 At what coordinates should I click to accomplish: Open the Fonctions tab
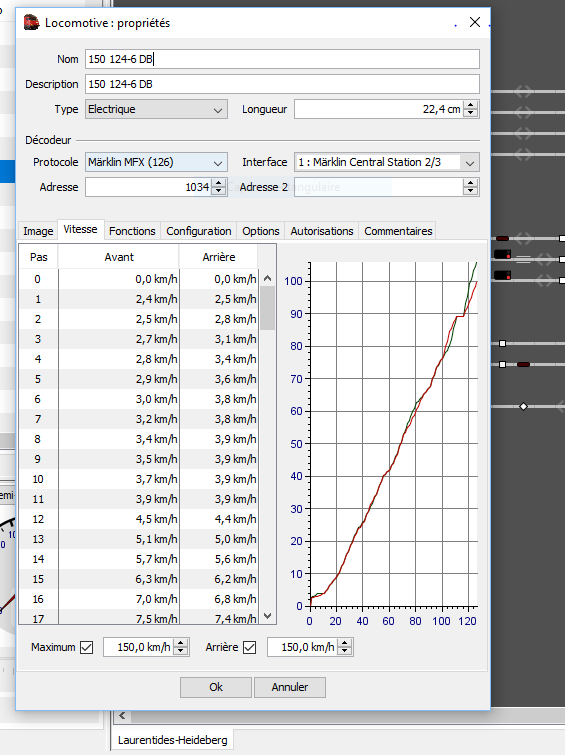coord(132,231)
